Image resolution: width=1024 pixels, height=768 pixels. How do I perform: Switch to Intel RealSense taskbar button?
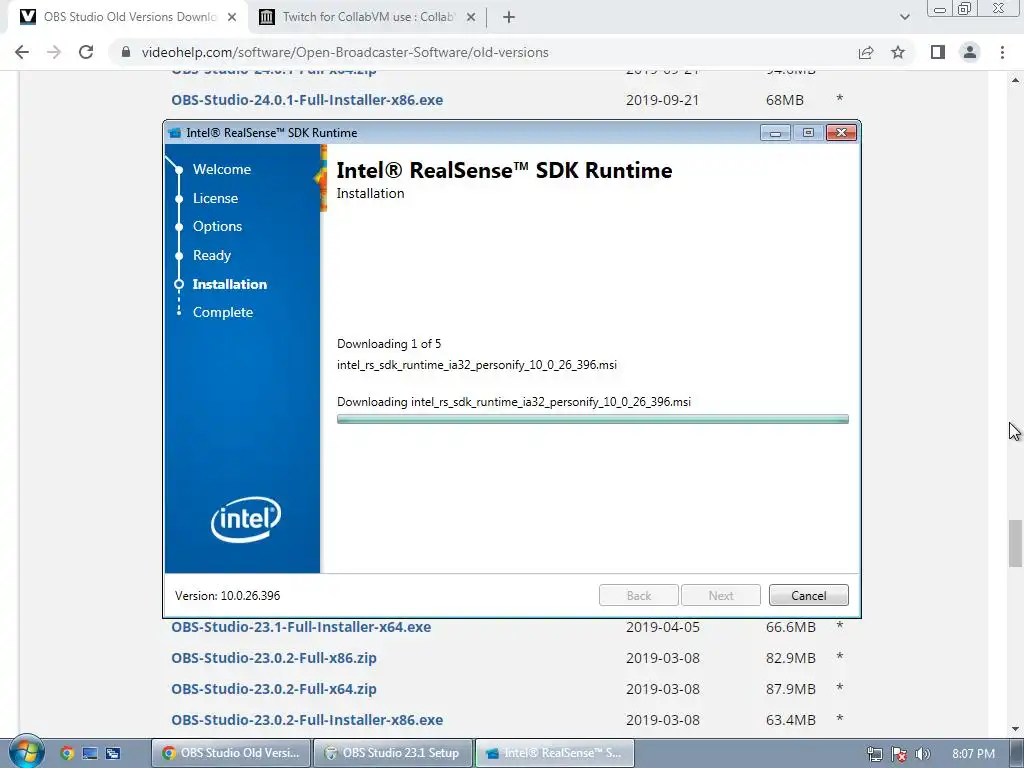point(554,753)
